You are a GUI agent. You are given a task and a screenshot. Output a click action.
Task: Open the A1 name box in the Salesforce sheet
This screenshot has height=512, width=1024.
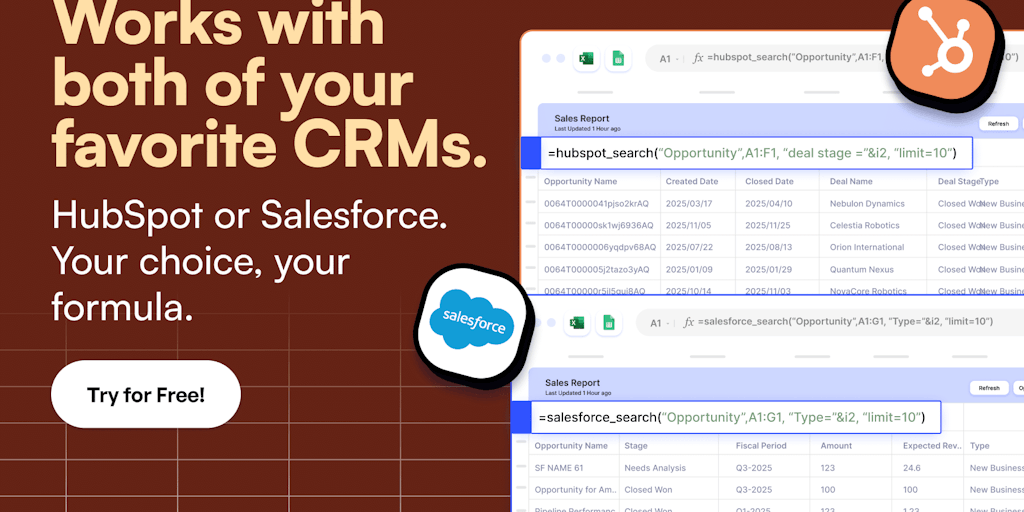pyautogui.click(x=659, y=323)
